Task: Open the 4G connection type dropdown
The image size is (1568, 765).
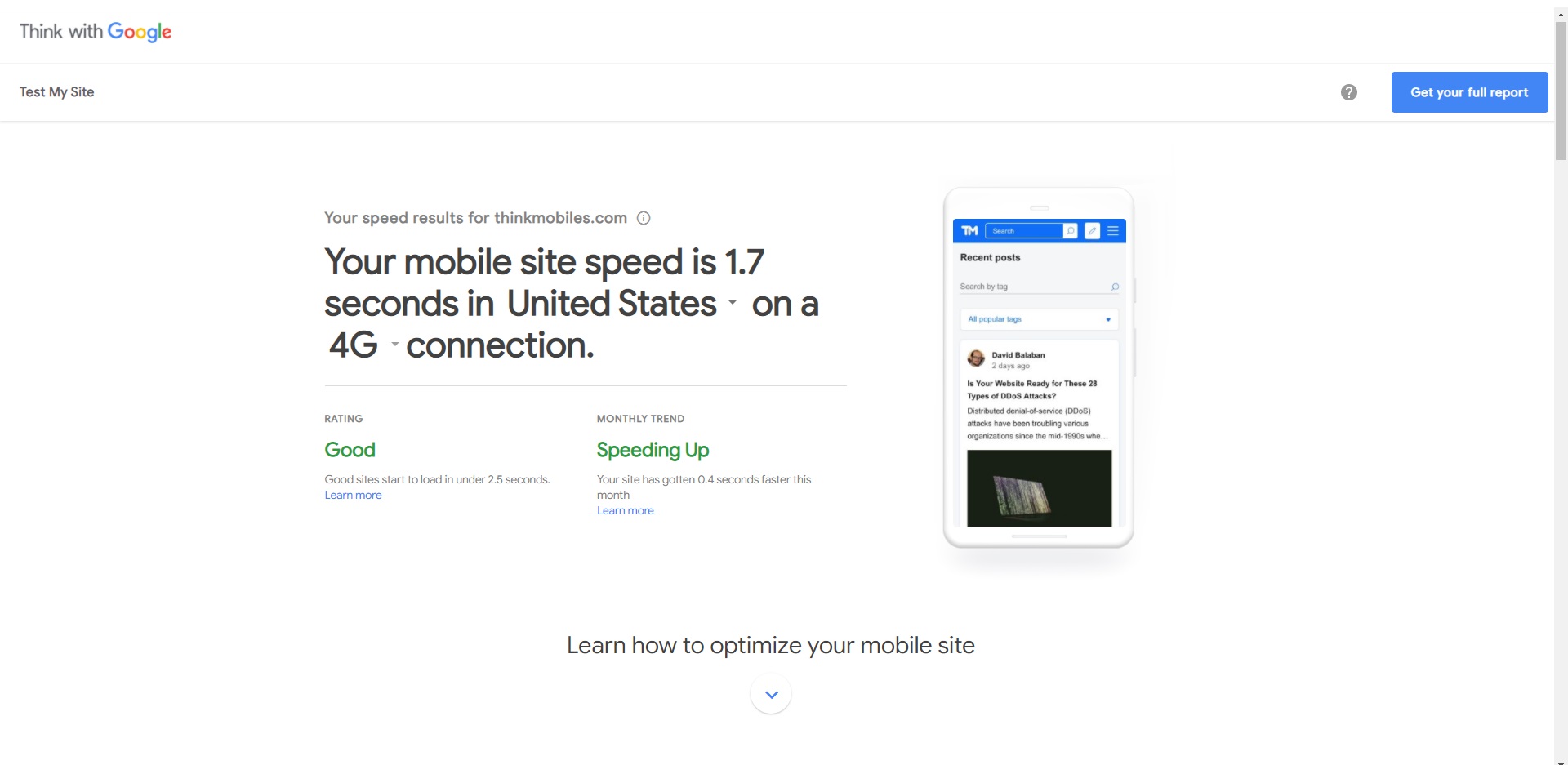Action: point(363,345)
